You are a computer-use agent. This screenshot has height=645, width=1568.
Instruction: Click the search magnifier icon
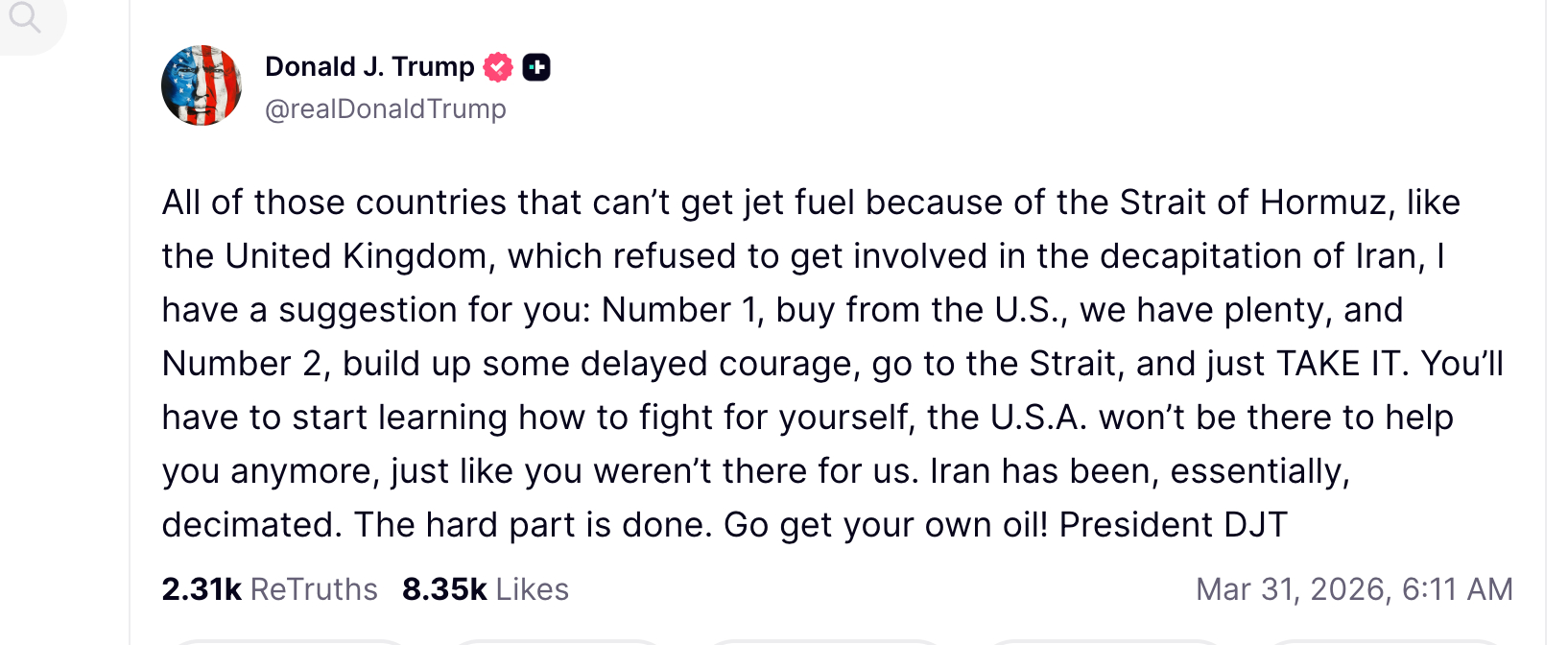[25, 17]
